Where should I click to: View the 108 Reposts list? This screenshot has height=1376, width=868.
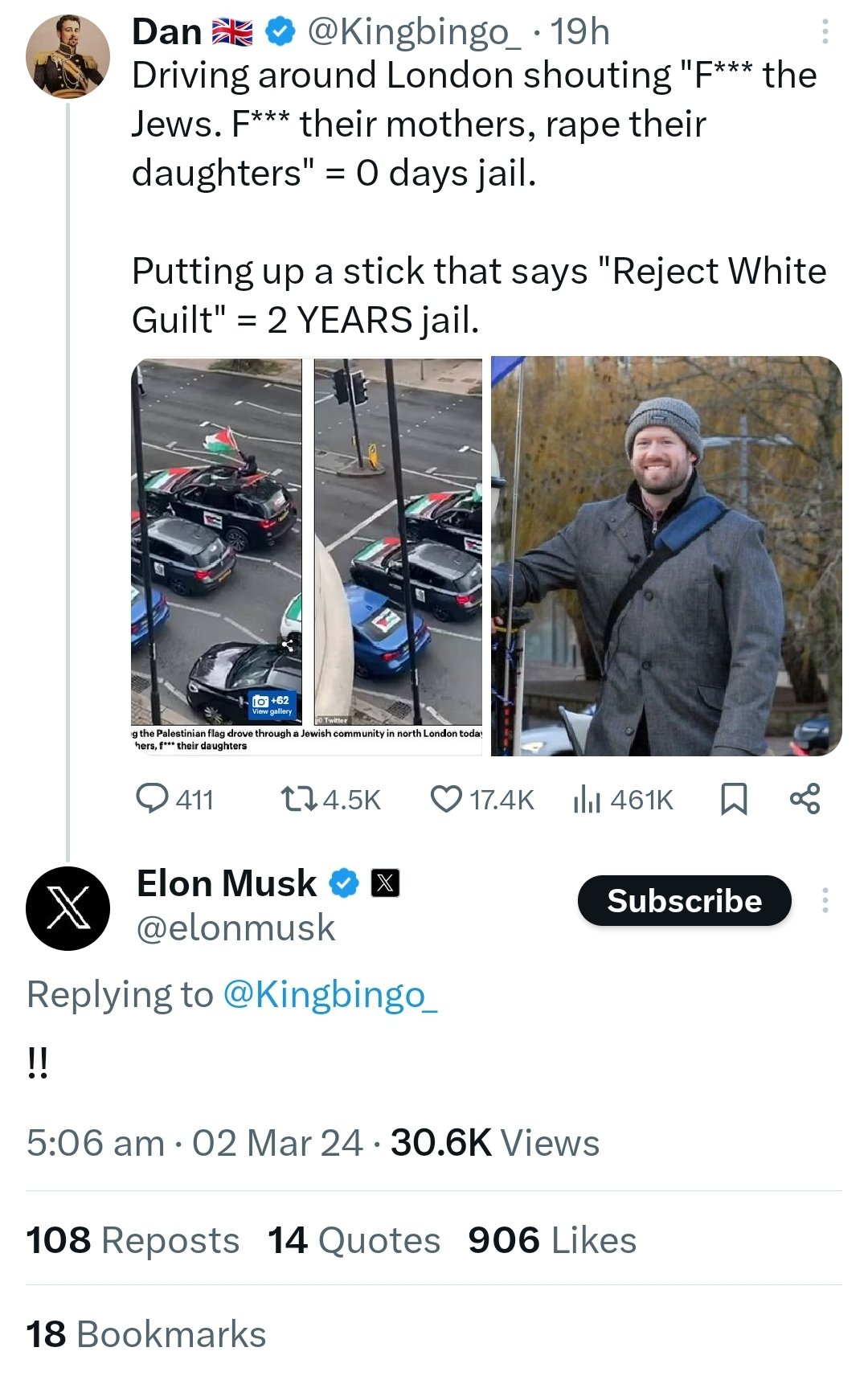pyautogui.click(x=133, y=1239)
